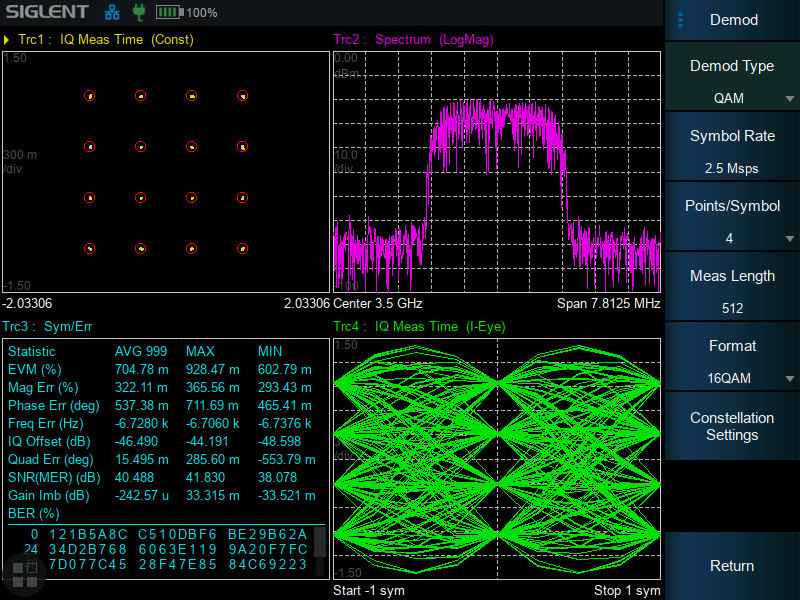Open the Format 16QAM dropdown
Viewport: 800px width, 600px height.
tap(732, 357)
